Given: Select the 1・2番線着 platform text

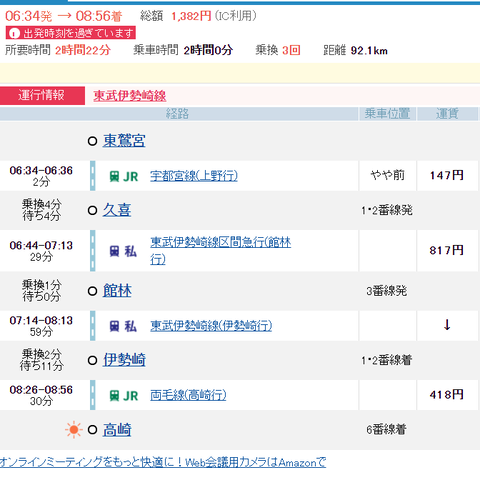Looking at the screenshot, I should 387,360.
